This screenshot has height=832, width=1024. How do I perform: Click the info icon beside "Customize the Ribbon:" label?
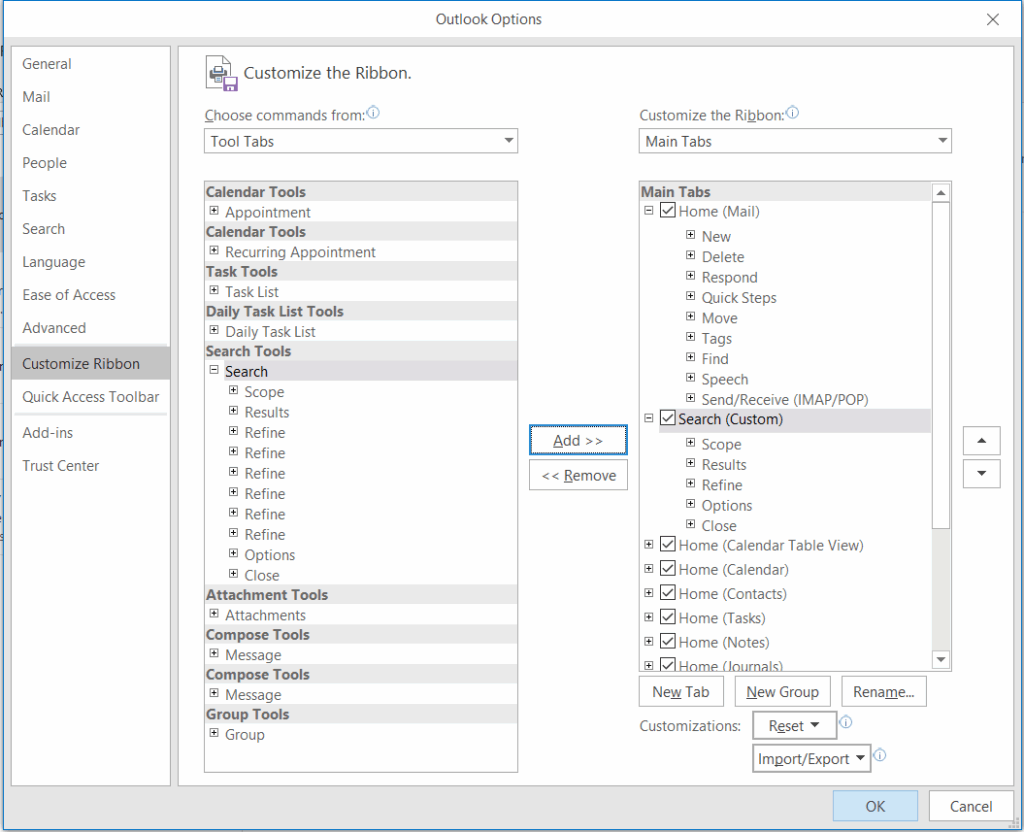pos(792,113)
